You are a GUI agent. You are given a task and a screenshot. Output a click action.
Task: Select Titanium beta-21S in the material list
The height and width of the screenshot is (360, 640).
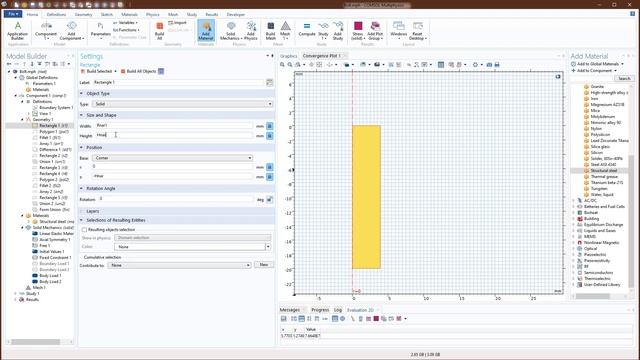pos(607,182)
